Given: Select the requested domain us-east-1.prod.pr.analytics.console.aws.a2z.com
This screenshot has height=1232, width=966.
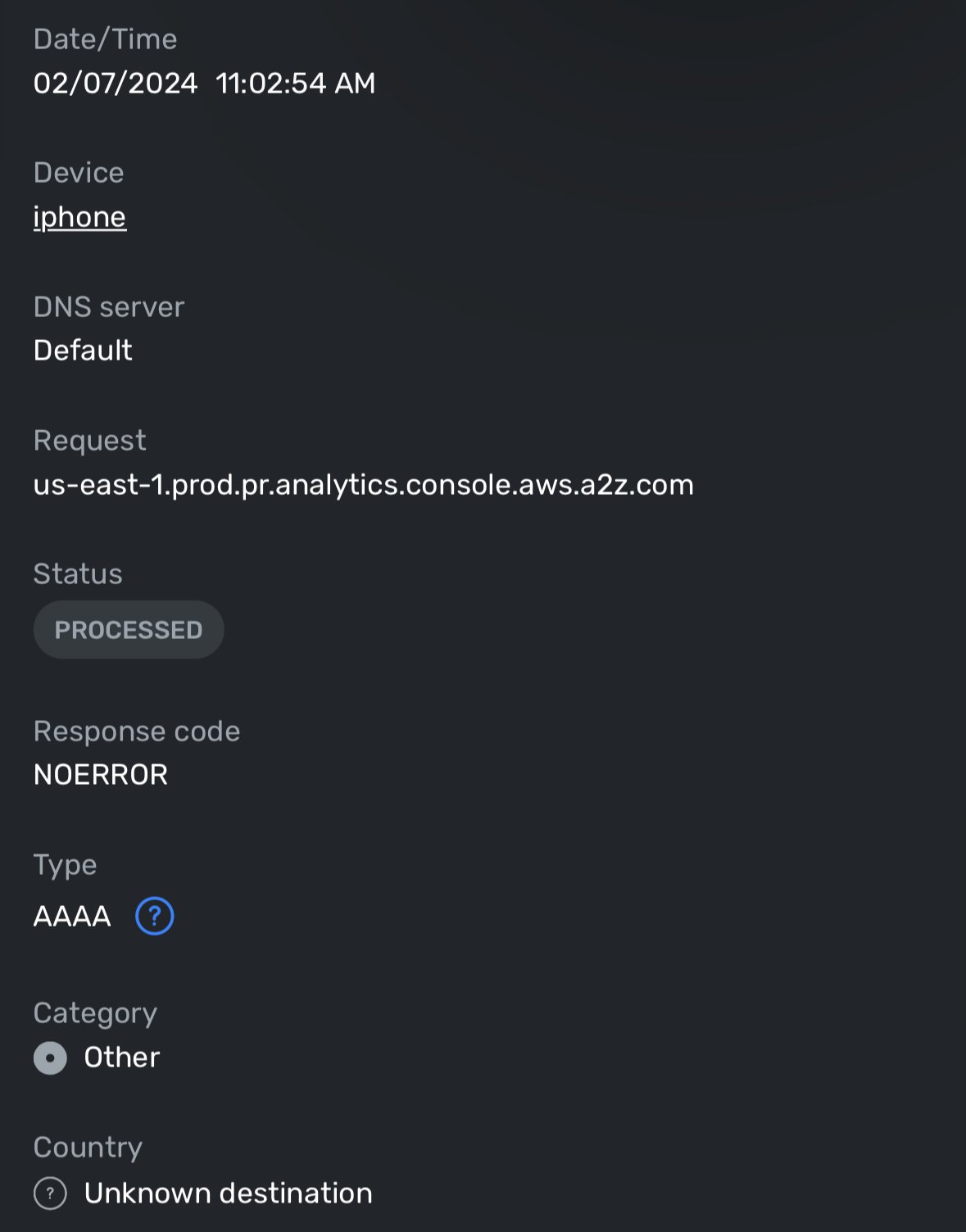Looking at the screenshot, I should (x=363, y=485).
